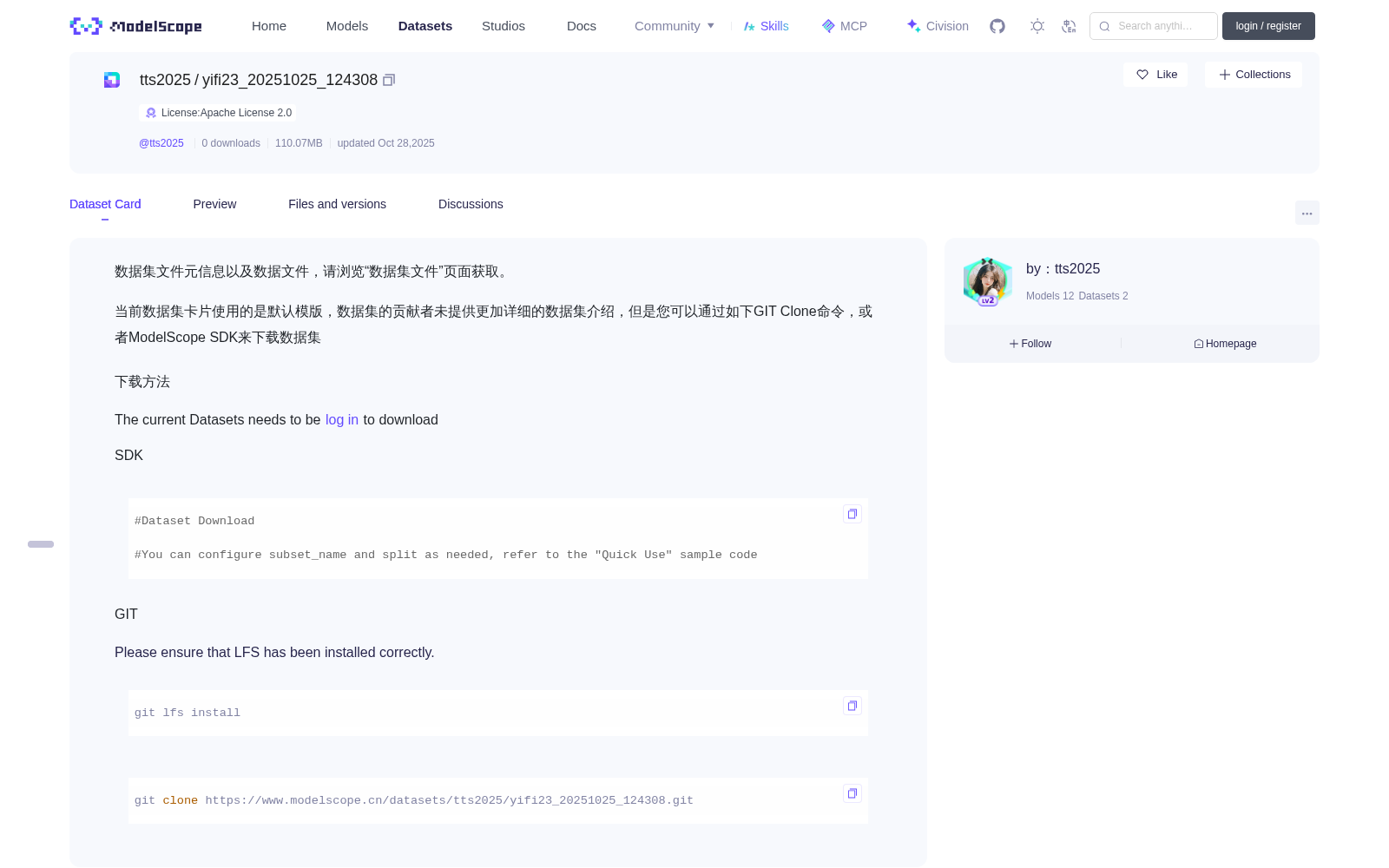
Task: Expand the Community dropdown menu
Action: pyautogui.click(x=675, y=26)
